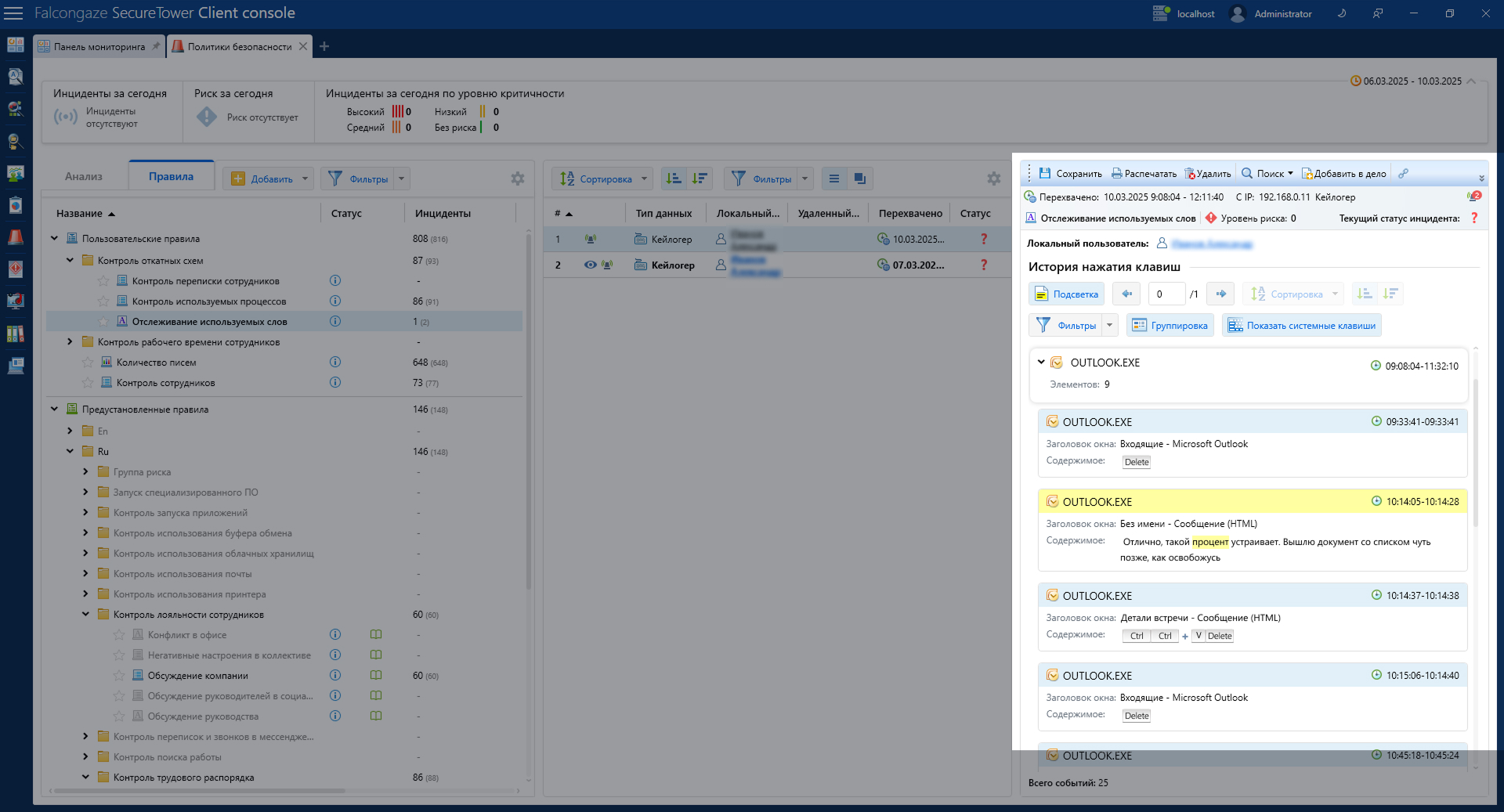
Task: Click the Save (Сохранить) toolbar button
Action: 1070,174
